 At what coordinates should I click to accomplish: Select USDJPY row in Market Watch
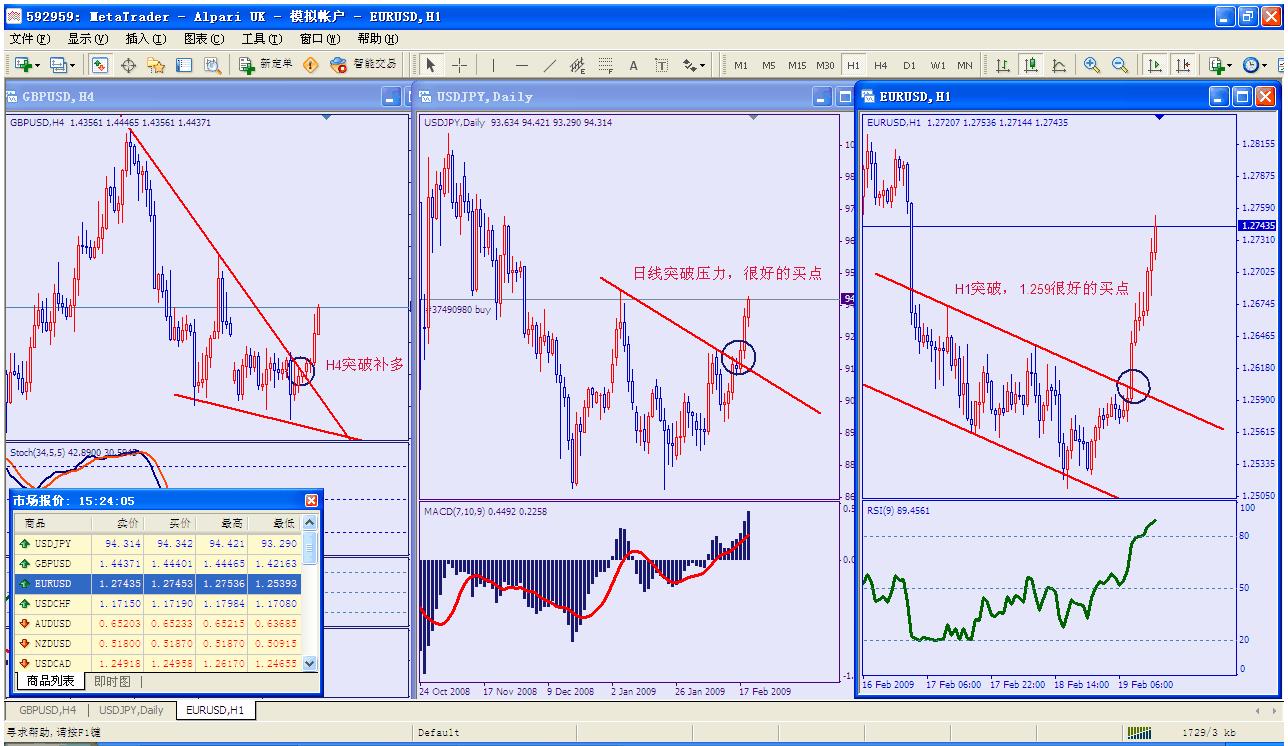coord(157,544)
